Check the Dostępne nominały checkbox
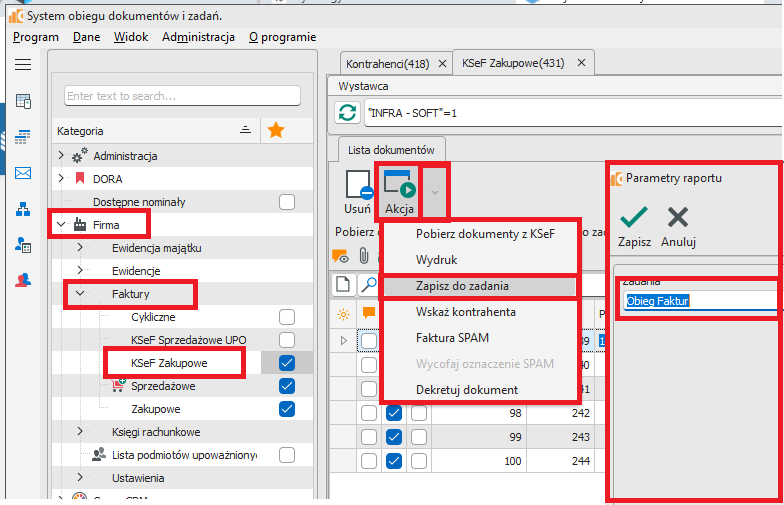Viewport: 784px width, 505px height. point(287,202)
